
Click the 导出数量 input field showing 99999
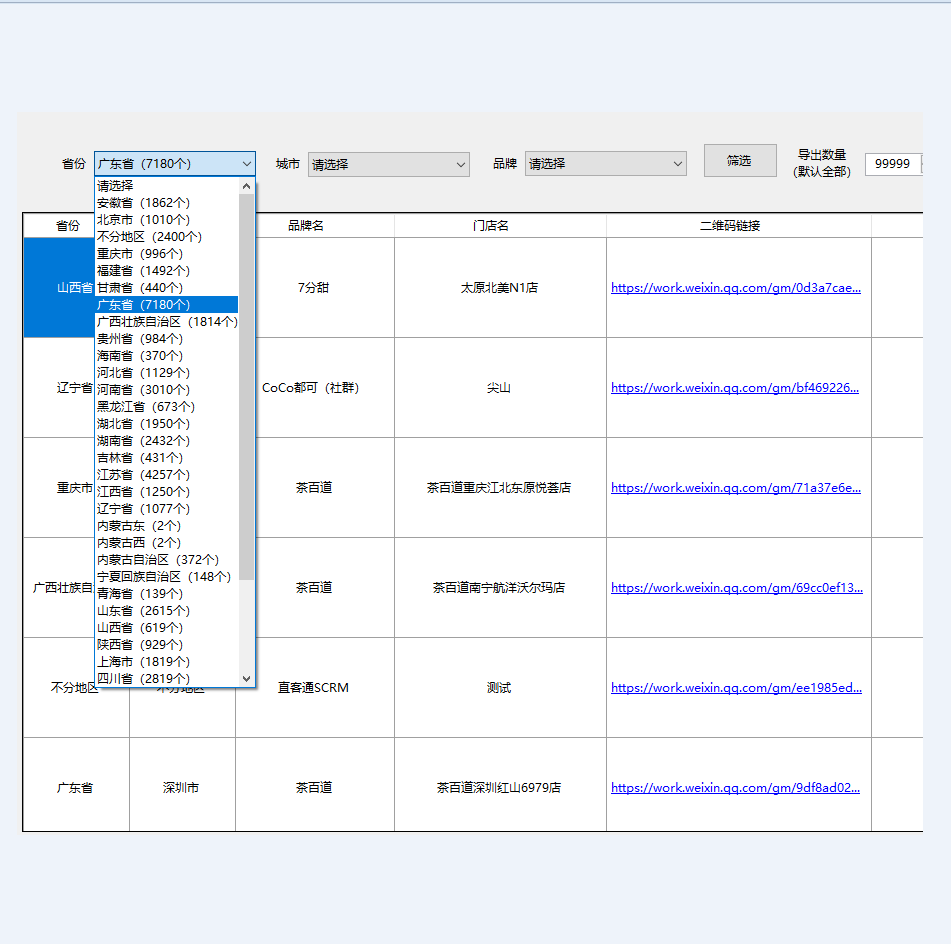click(891, 164)
